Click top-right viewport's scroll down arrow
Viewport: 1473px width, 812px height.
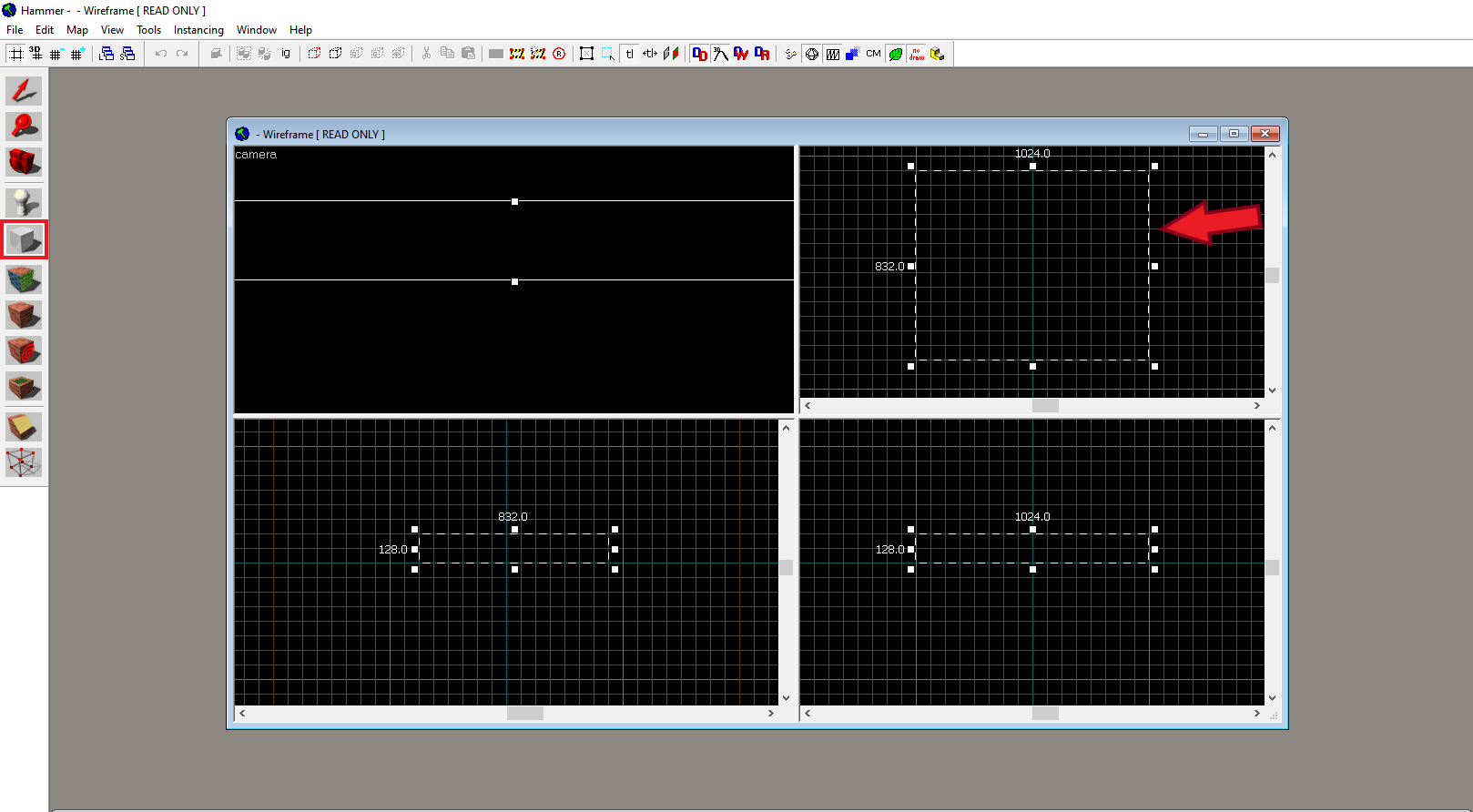pyautogui.click(x=1272, y=390)
